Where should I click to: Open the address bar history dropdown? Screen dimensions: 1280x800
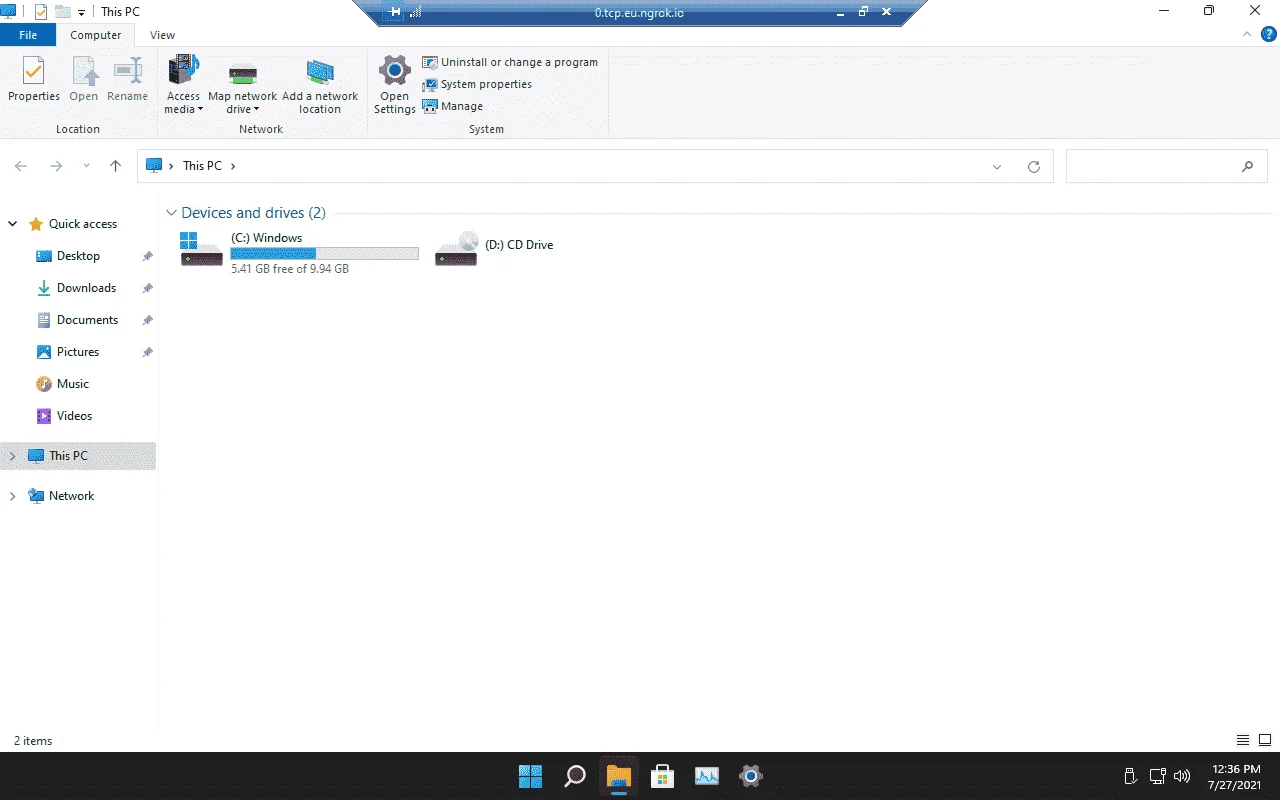[997, 167]
